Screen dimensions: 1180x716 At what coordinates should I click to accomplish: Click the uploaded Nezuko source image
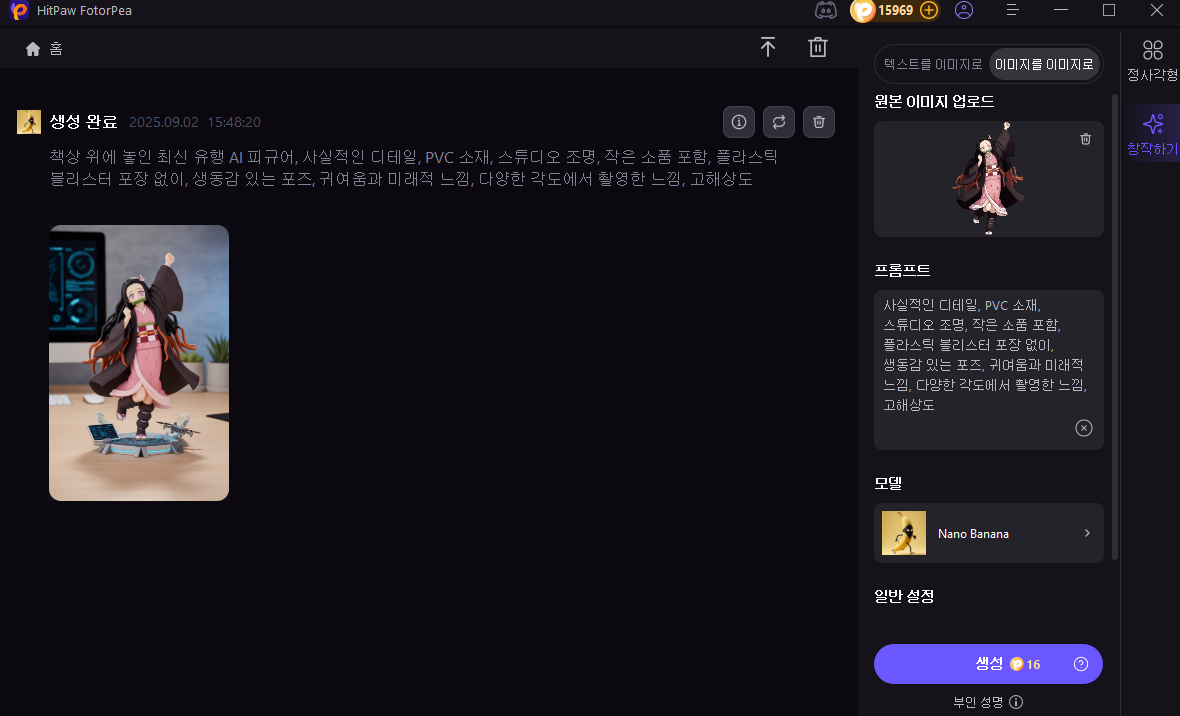(x=989, y=178)
